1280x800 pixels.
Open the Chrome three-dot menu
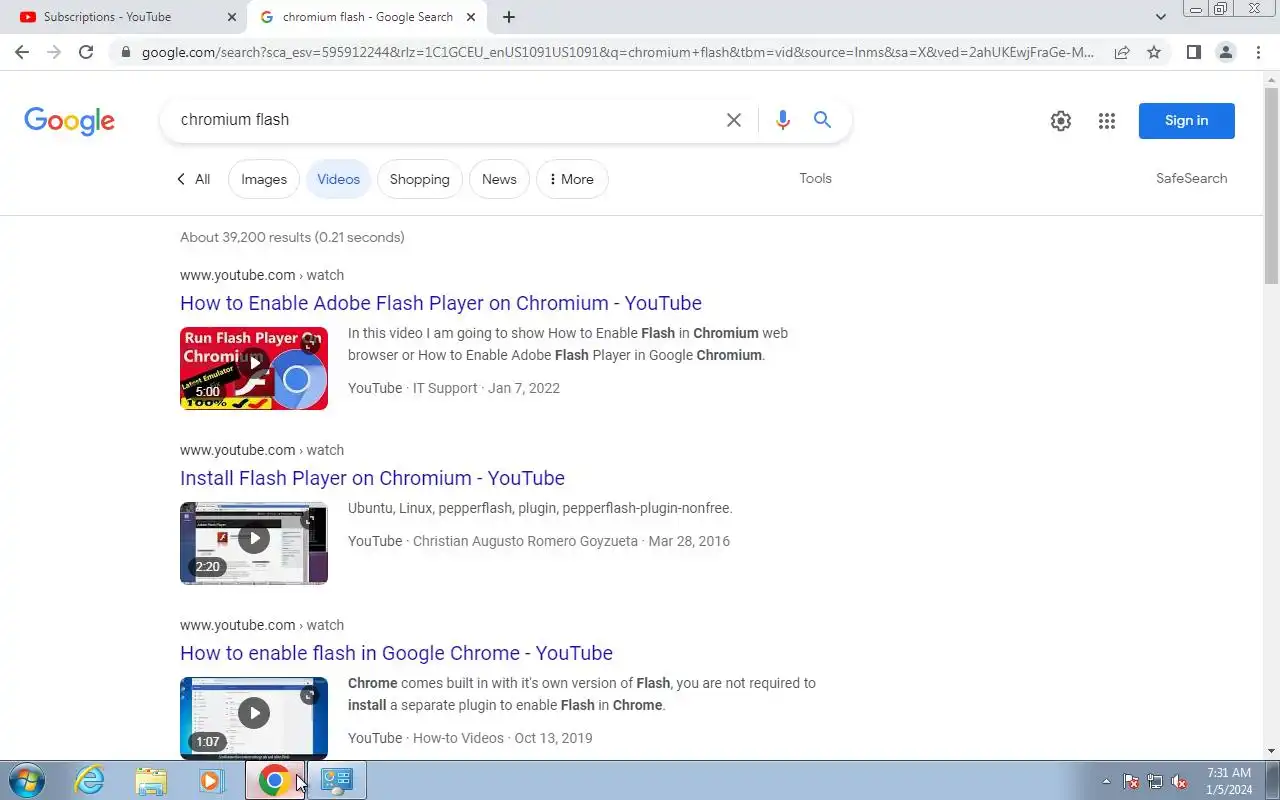coord(1258,52)
